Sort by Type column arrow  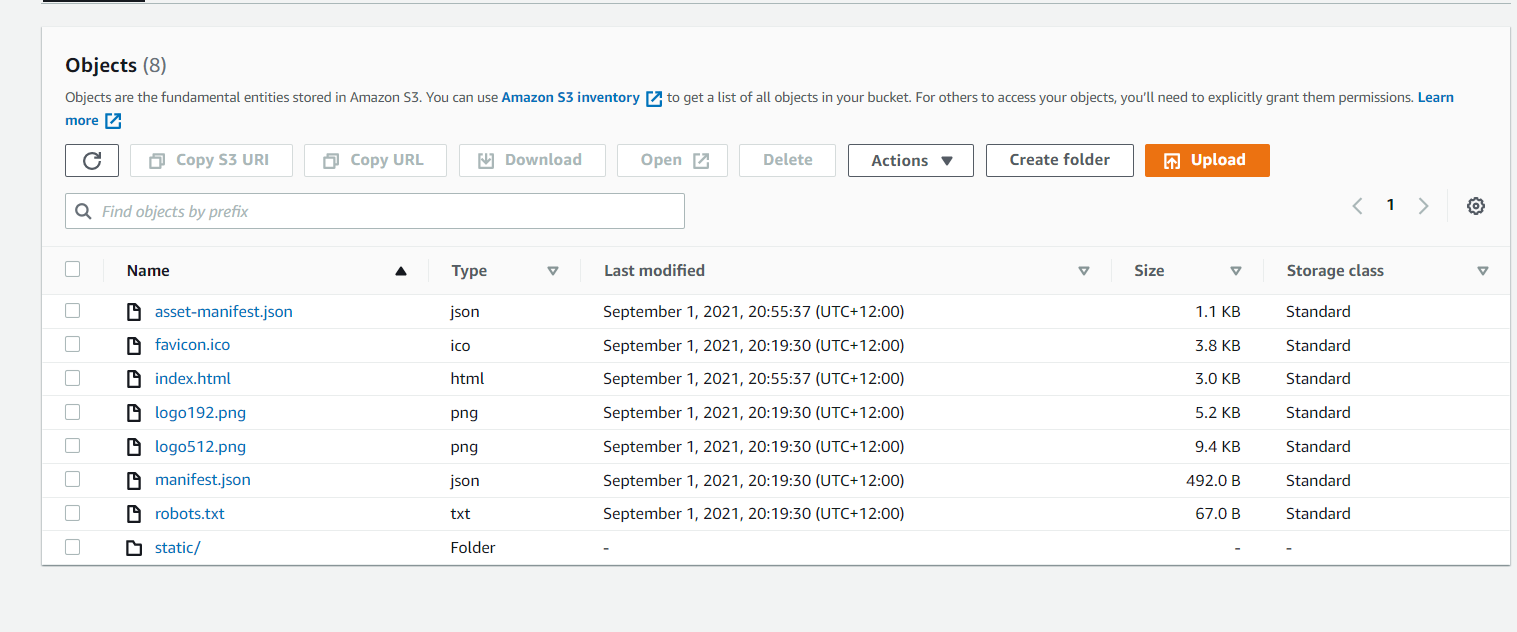pyautogui.click(x=552, y=271)
